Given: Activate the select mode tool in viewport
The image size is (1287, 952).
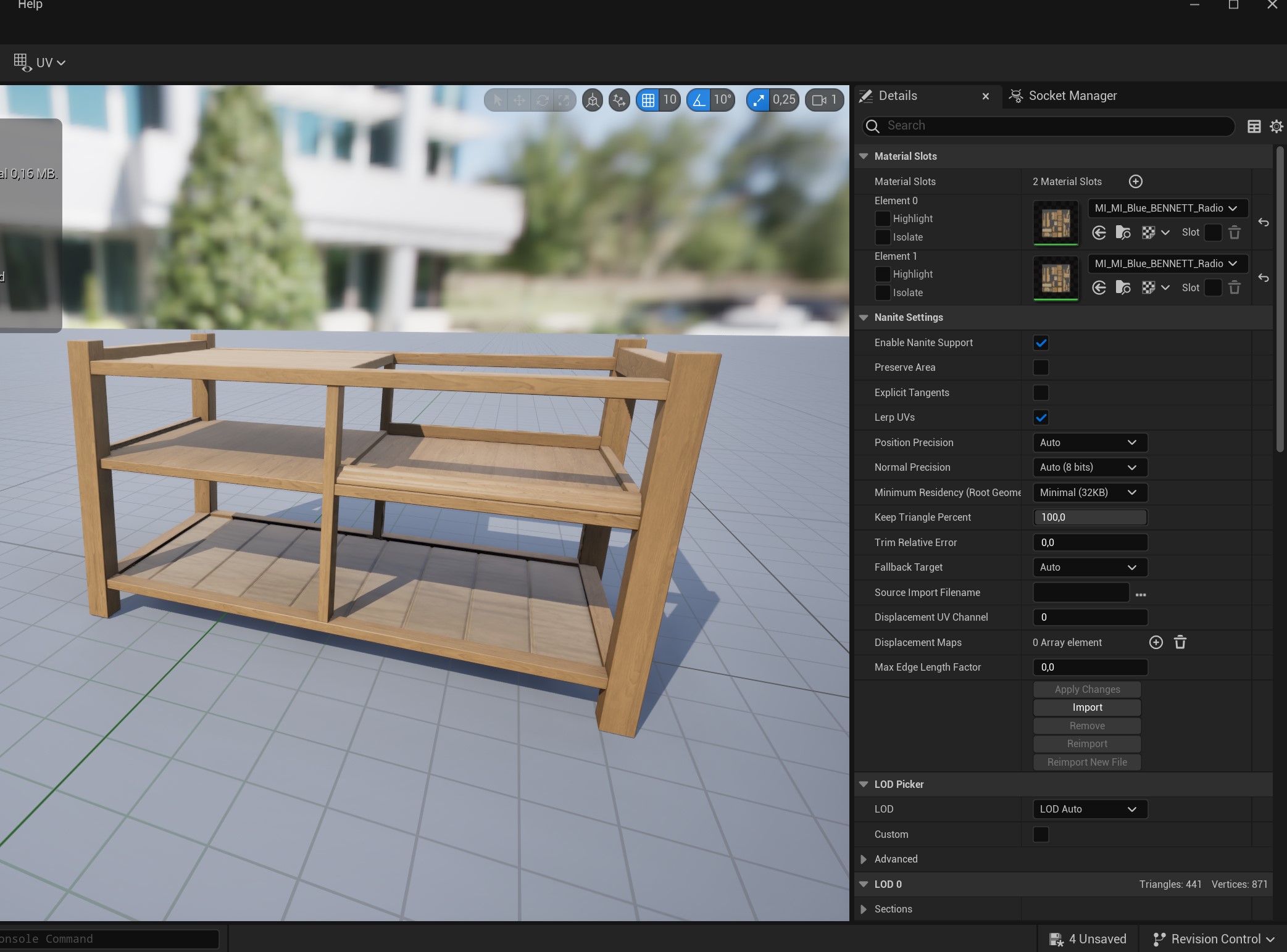Looking at the screenshot, I should pyautogui.click(x=498, y=100).
